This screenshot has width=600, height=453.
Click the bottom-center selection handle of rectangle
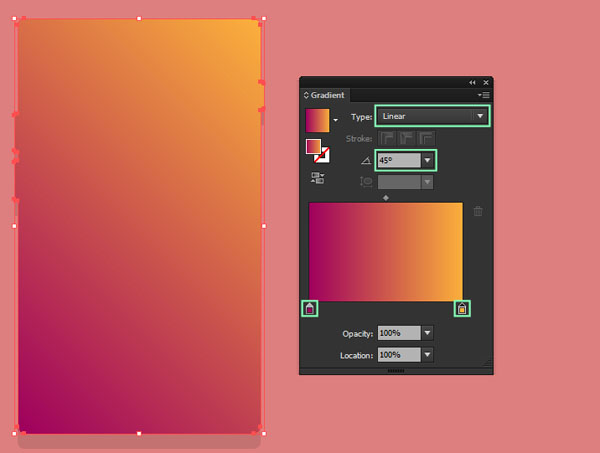coord(139,433)
